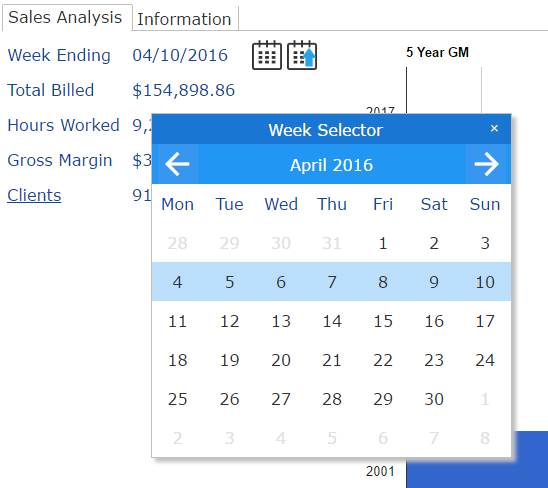Viewport: 548px width, 488px height.
Task: Choose Sunday 10 in highlighted week
Action: click(x=485, y=282)
